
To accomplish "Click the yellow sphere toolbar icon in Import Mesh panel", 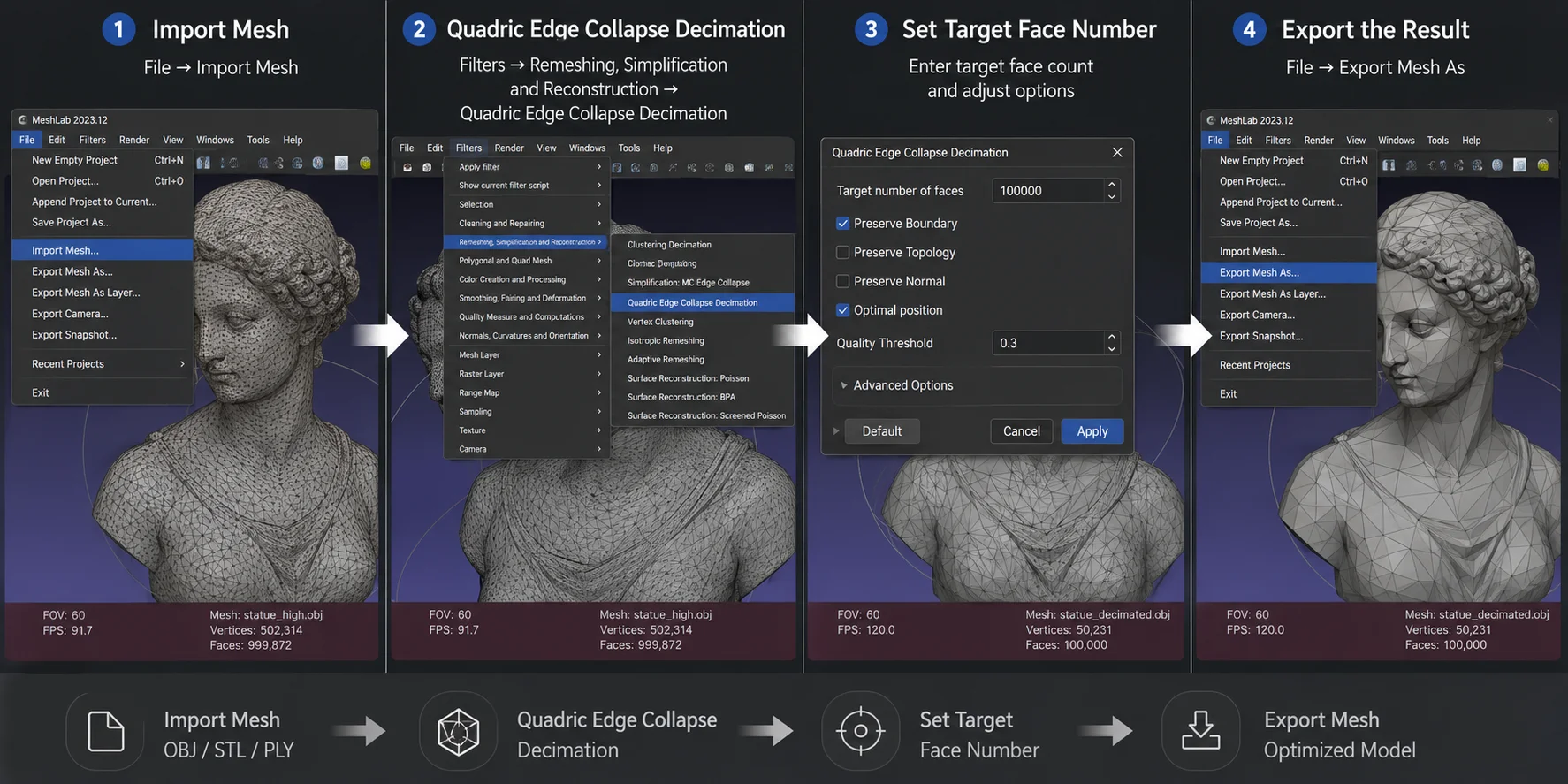I will (x=365, y=163).
